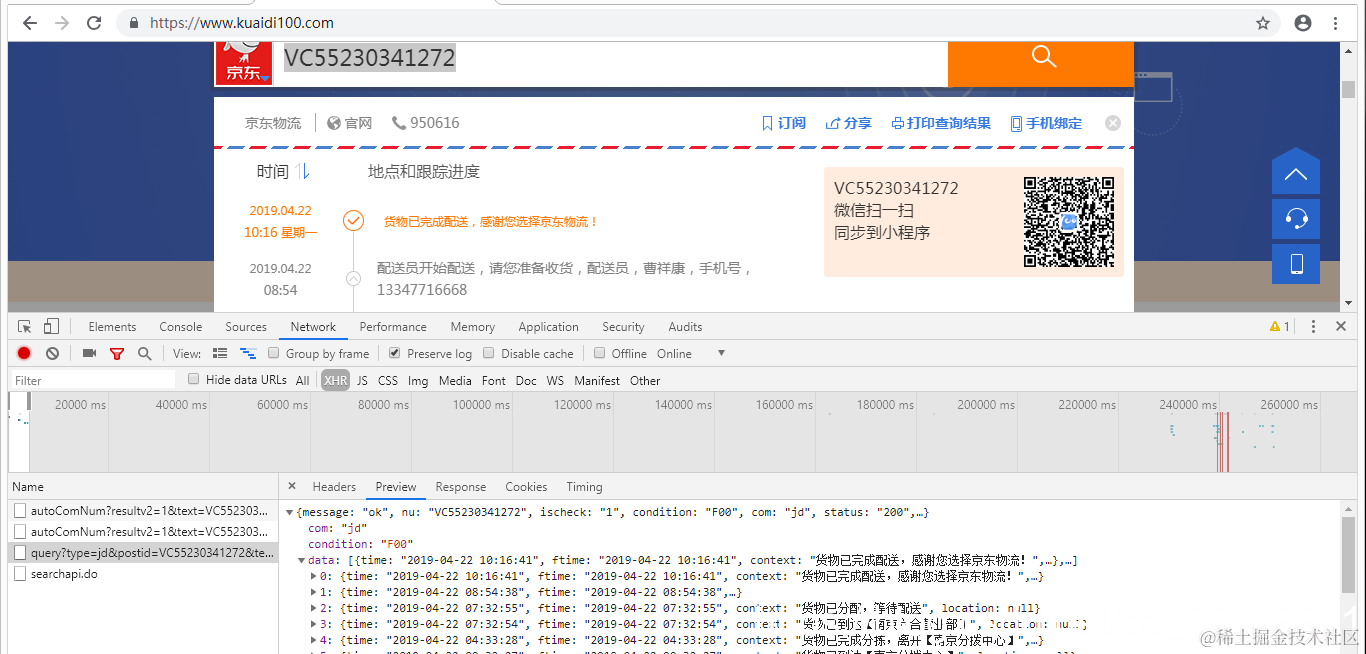Click the page vertical scrollbar thumb
The width and height of the screenshot is (1366, 654).
click(x=1348, y=88)
